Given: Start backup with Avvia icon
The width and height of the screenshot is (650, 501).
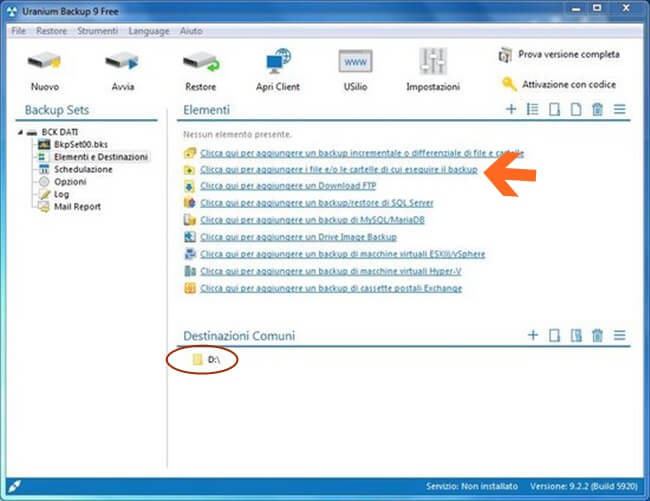Looking at the screenshot, I should 122,62.
